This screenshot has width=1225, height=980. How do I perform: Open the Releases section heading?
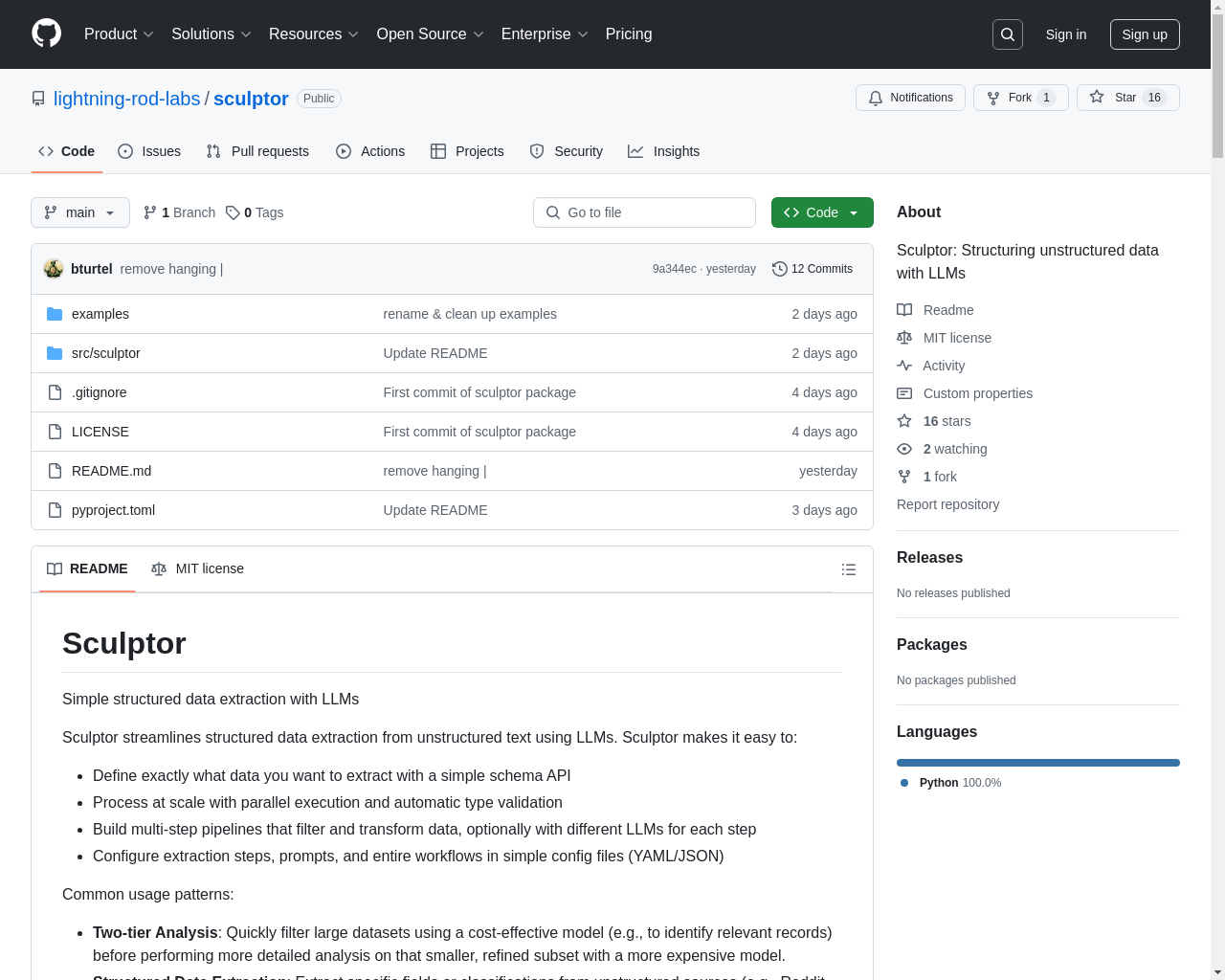tap(929, 558)
